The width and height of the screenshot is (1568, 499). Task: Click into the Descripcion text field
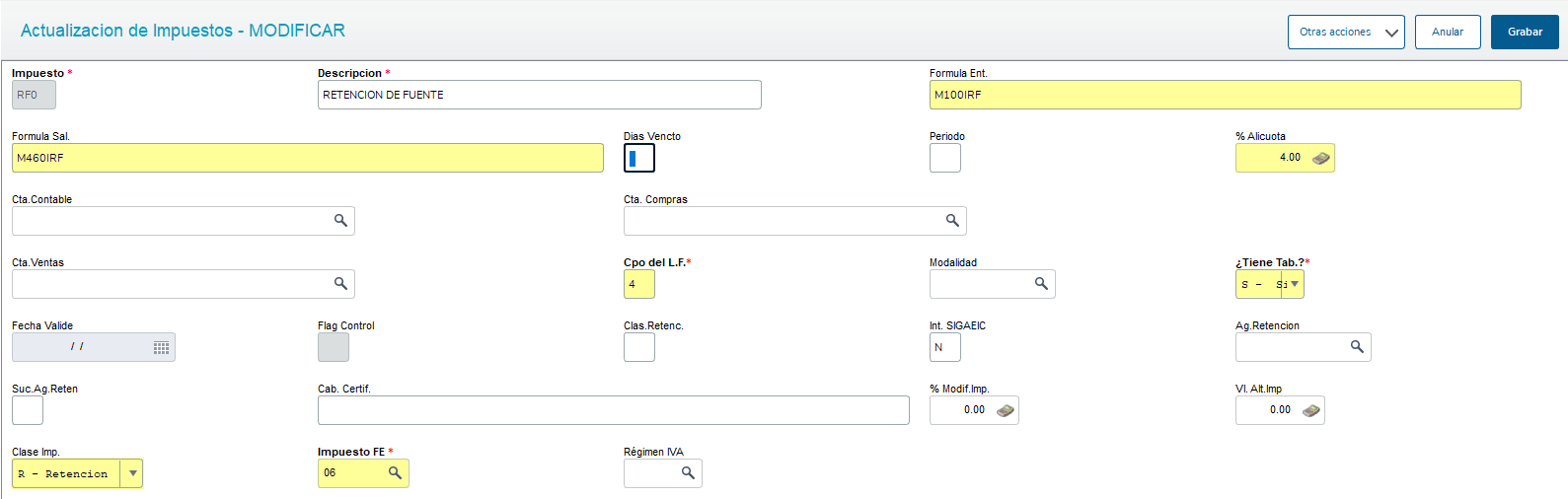(539, 95)
